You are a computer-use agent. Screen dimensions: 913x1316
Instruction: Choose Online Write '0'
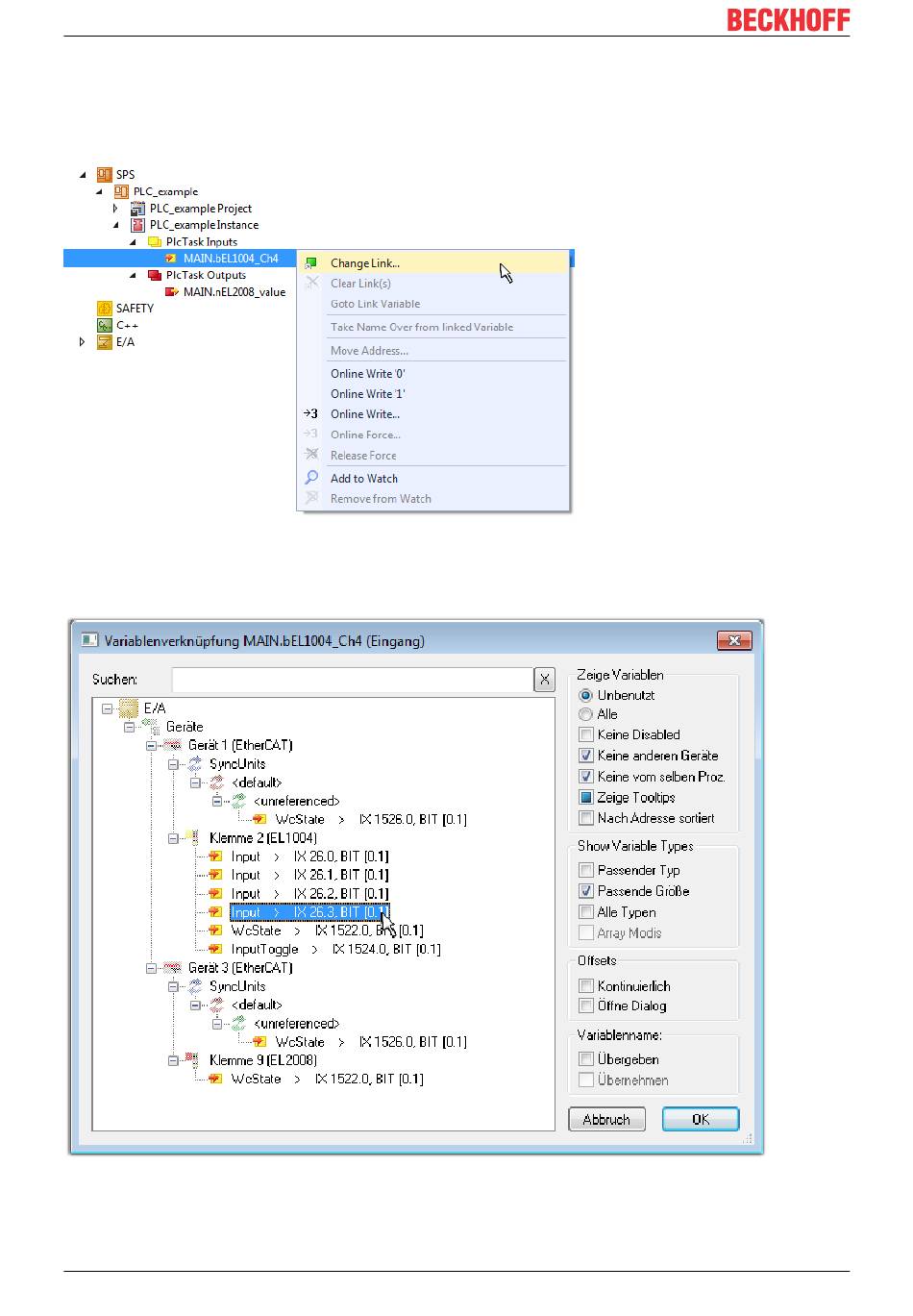coord(433,373)
